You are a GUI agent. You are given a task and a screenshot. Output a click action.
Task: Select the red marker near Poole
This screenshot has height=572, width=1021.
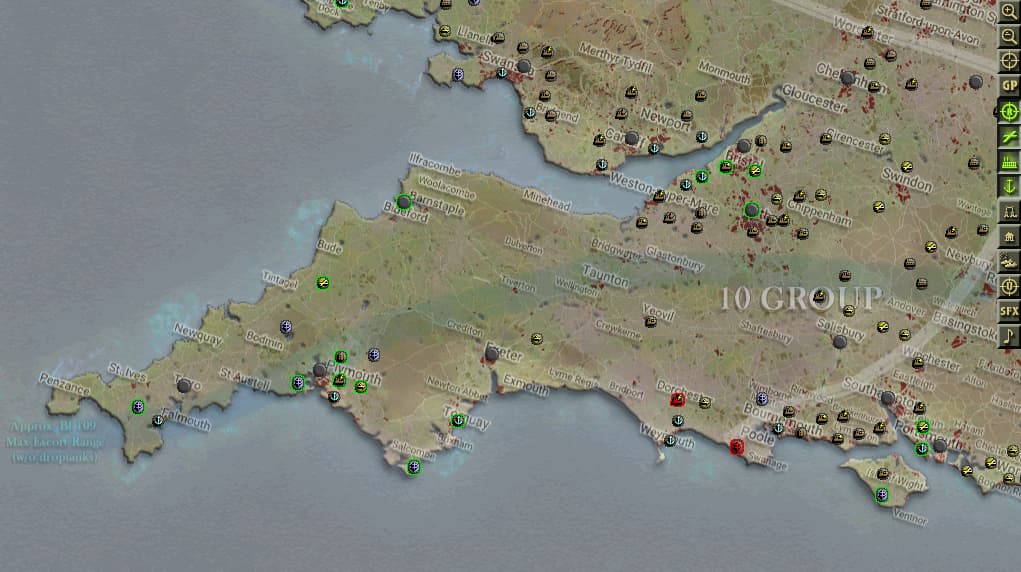click(x=736, y=446)
